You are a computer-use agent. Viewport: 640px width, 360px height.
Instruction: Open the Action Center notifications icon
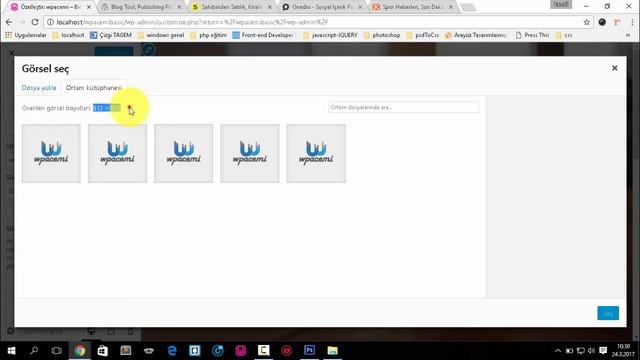(x=603, y=351)
